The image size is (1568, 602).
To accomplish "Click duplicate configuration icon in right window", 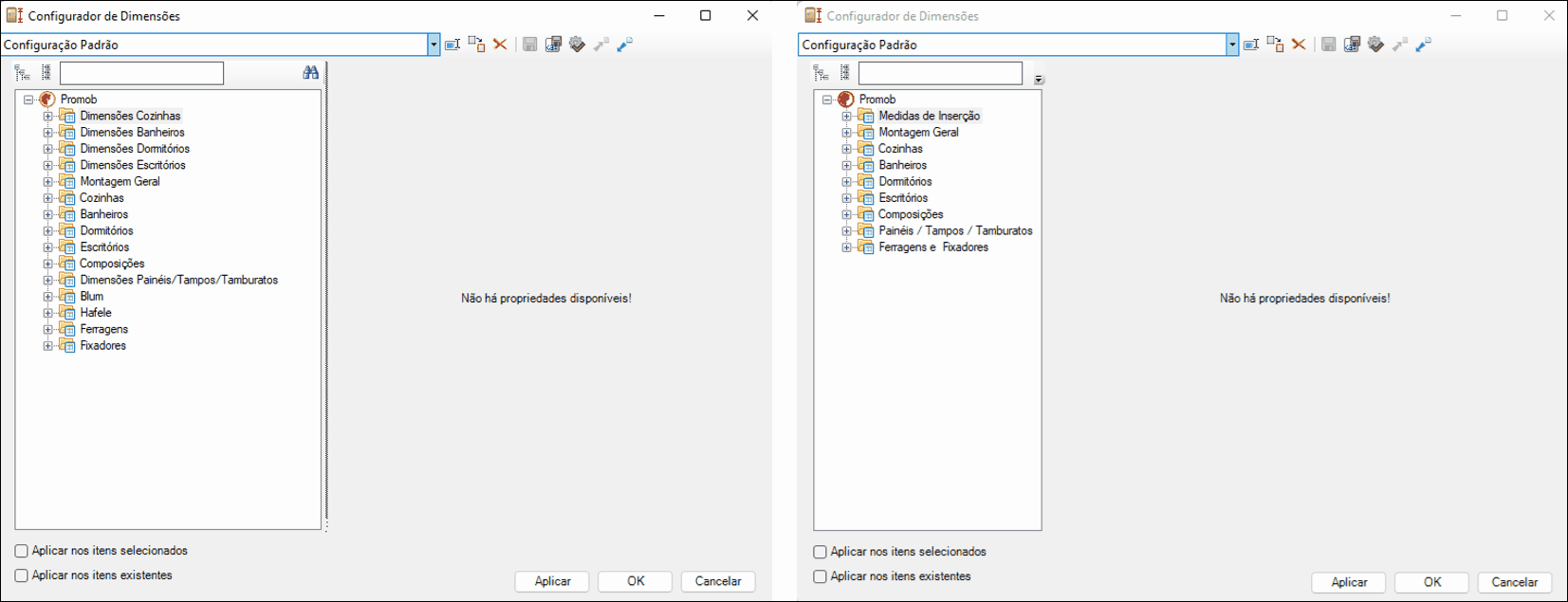I will pyautogui.click(x=1275, y=45).
